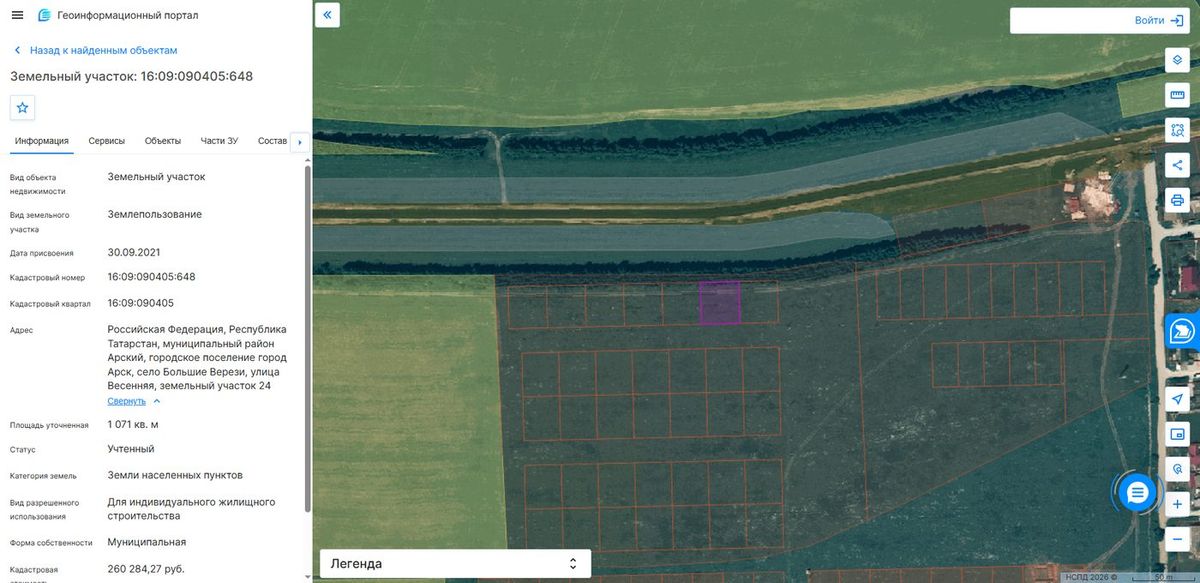Collapse the left info panel
Viewport: 1200px width, 583px height.
[x=327, y=15]
